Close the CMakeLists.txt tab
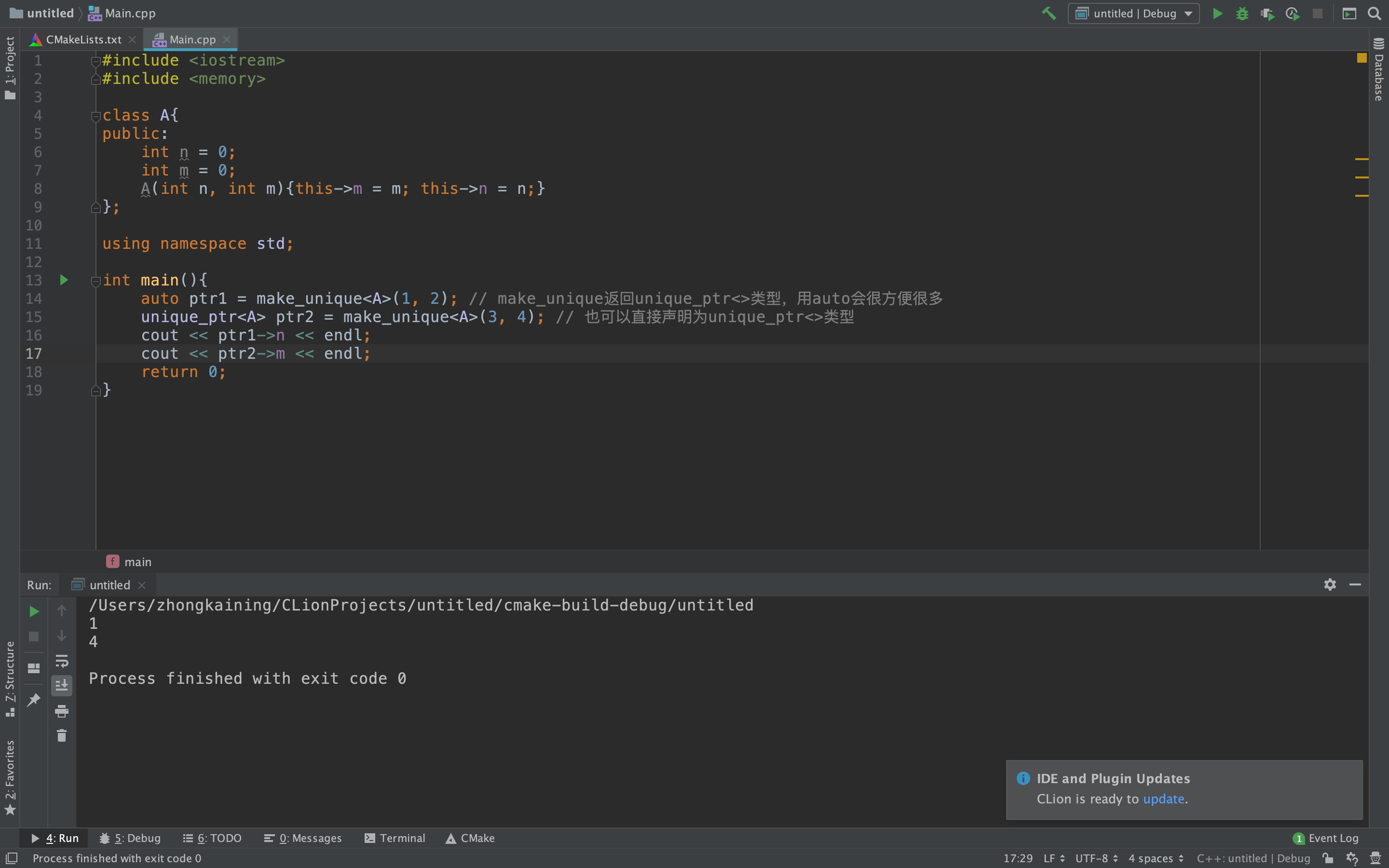The width and height of the screenshot is (1389, 868). coord(132,40)
